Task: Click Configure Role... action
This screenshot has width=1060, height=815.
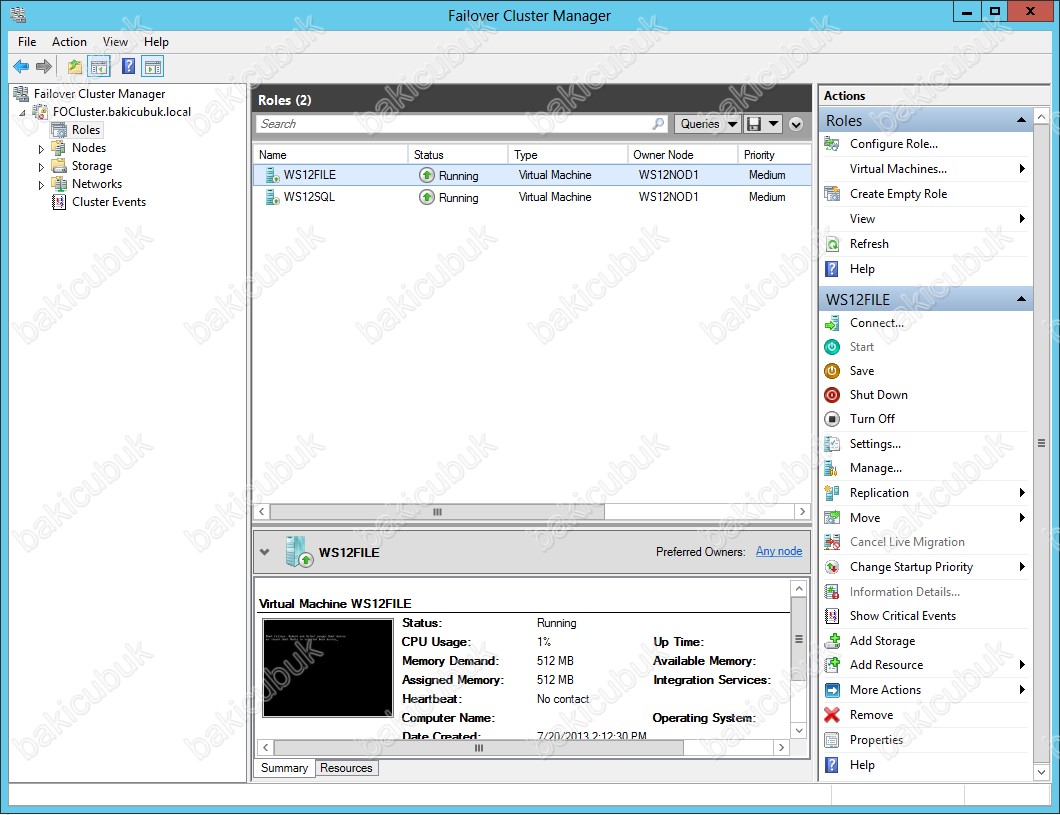Action: (894, 144)
